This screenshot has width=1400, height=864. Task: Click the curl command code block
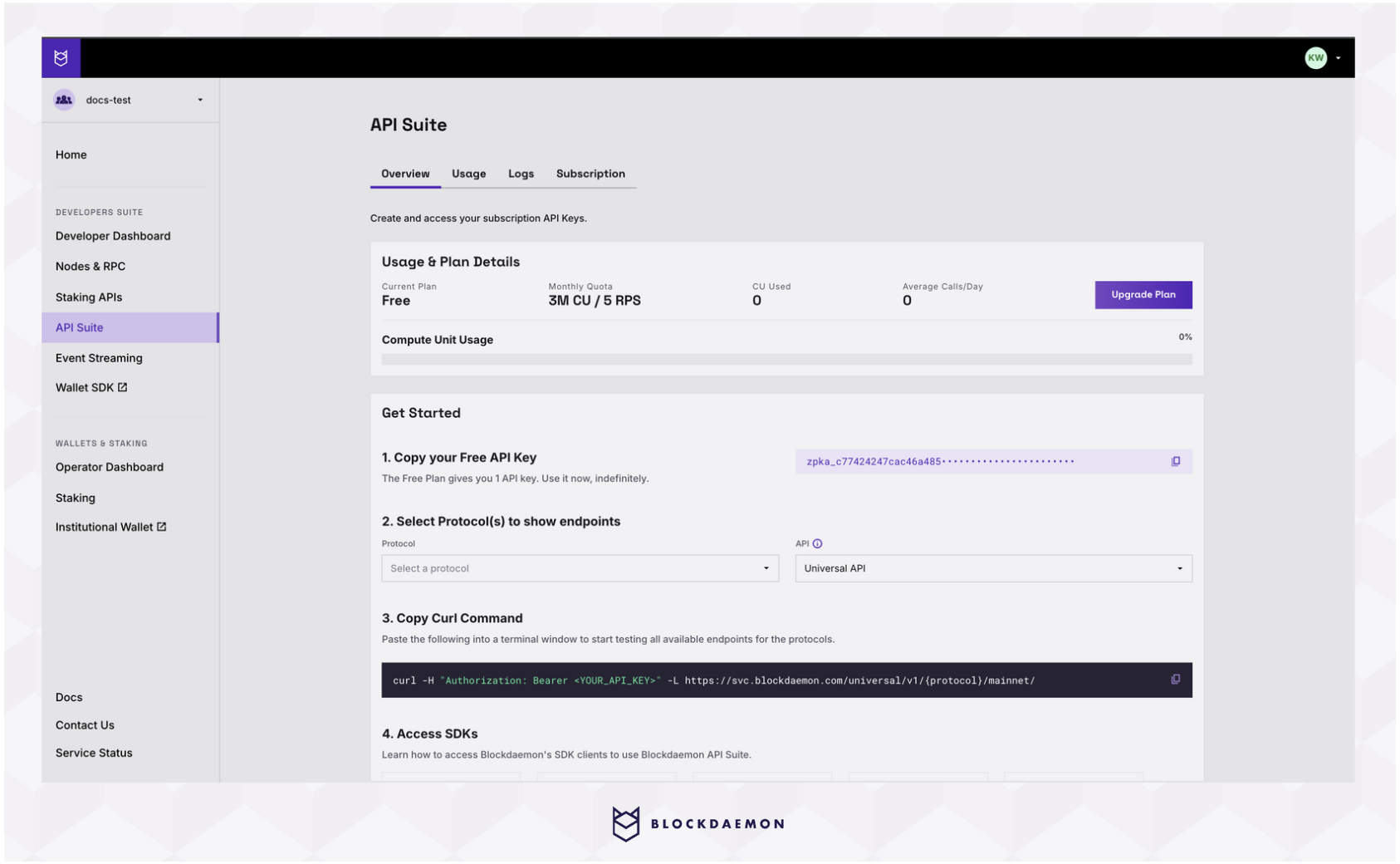(786, 680)
